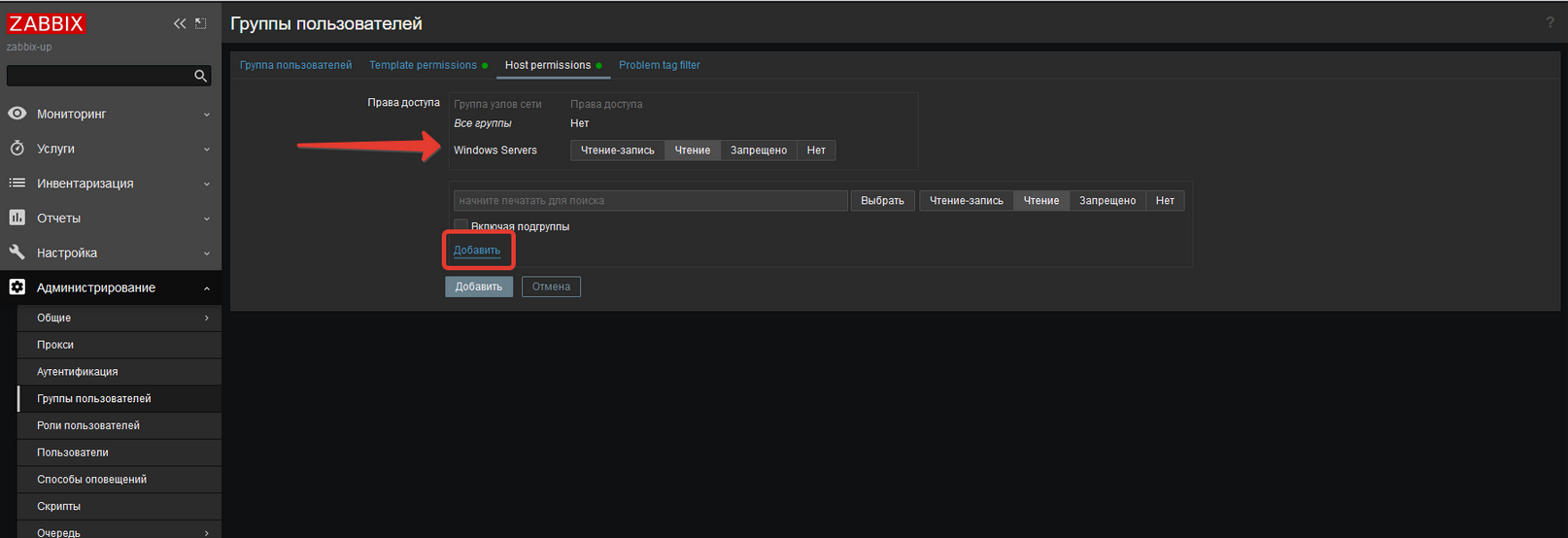The height and width of the screenshot is (538, 1568).
Task: Open Группы пользователей menu item
Action: (x=119, y=398)
